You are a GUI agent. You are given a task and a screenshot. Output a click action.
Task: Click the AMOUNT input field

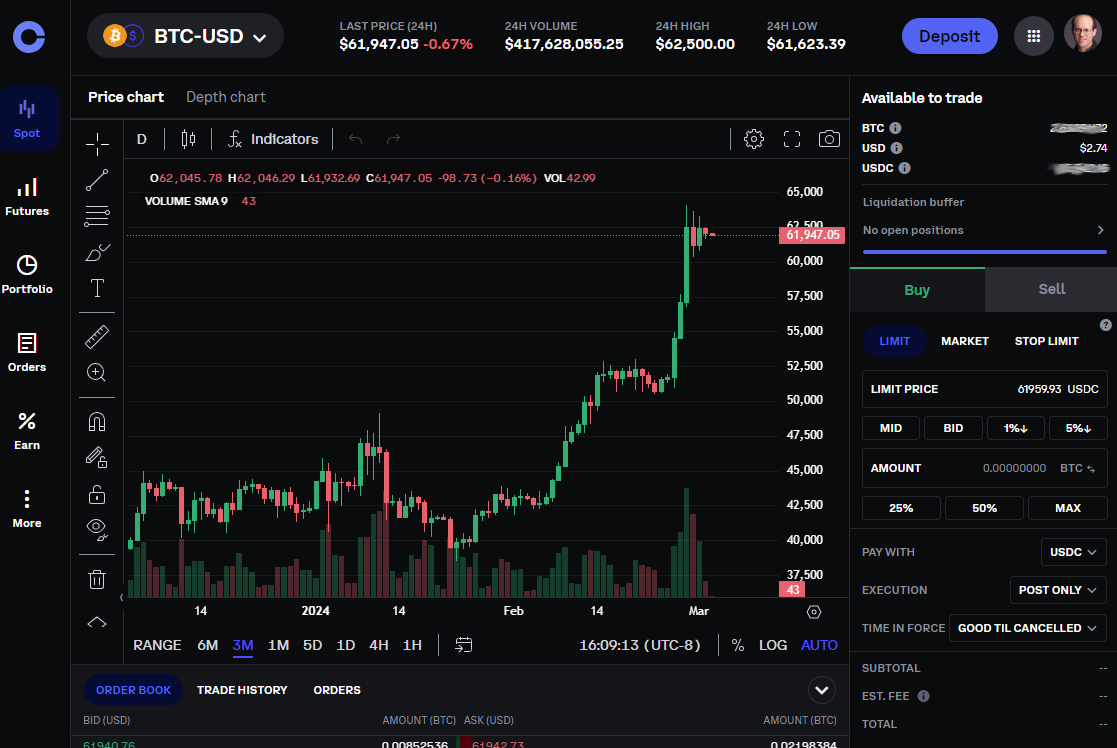(984, 468)
